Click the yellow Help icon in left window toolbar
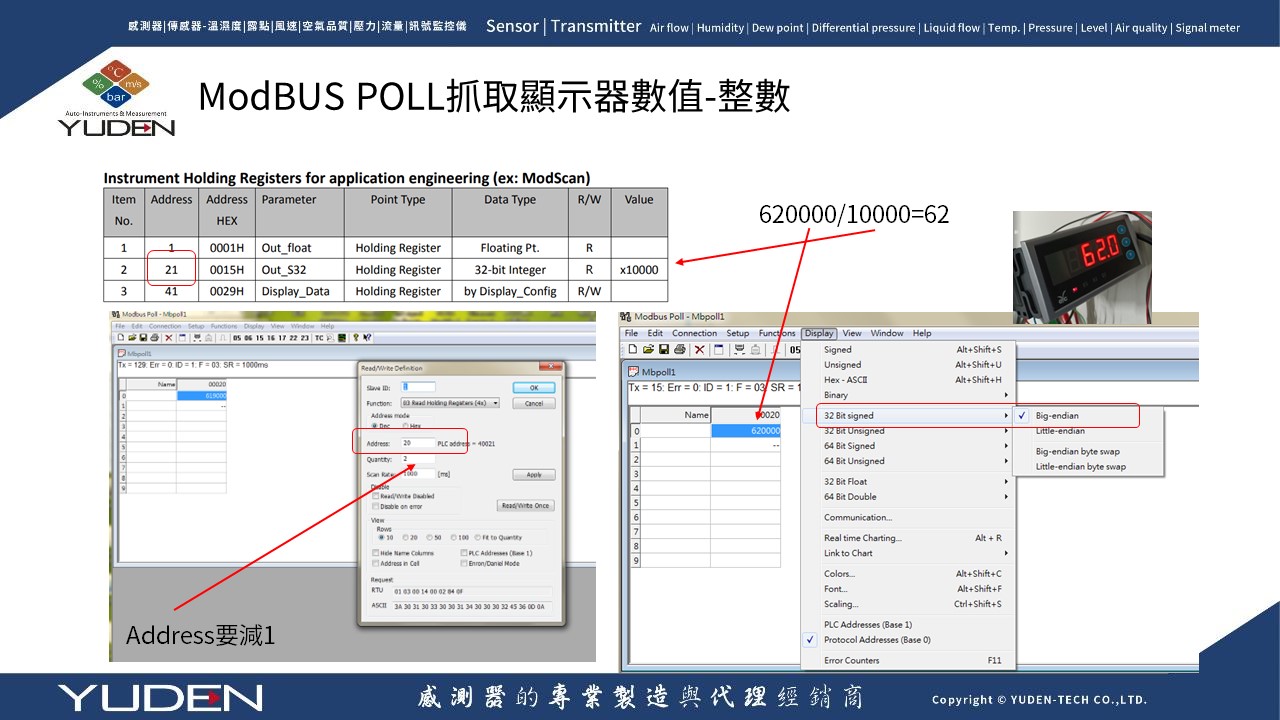The height and width of the screenshot is (720, 1280). 355,338
